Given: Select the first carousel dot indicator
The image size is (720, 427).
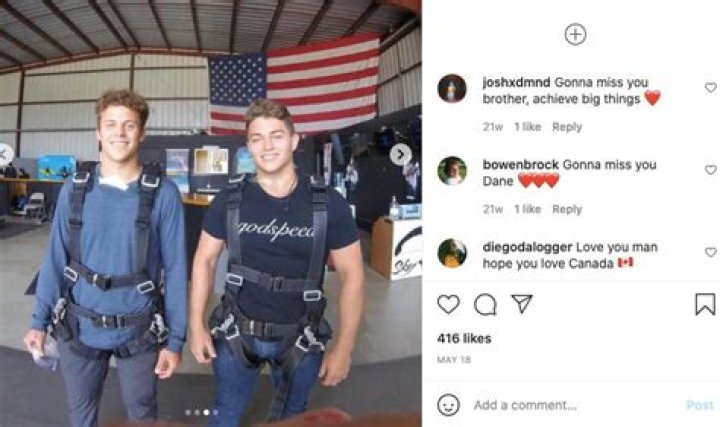Looking at the screenshot, I should tap(188, 412).
